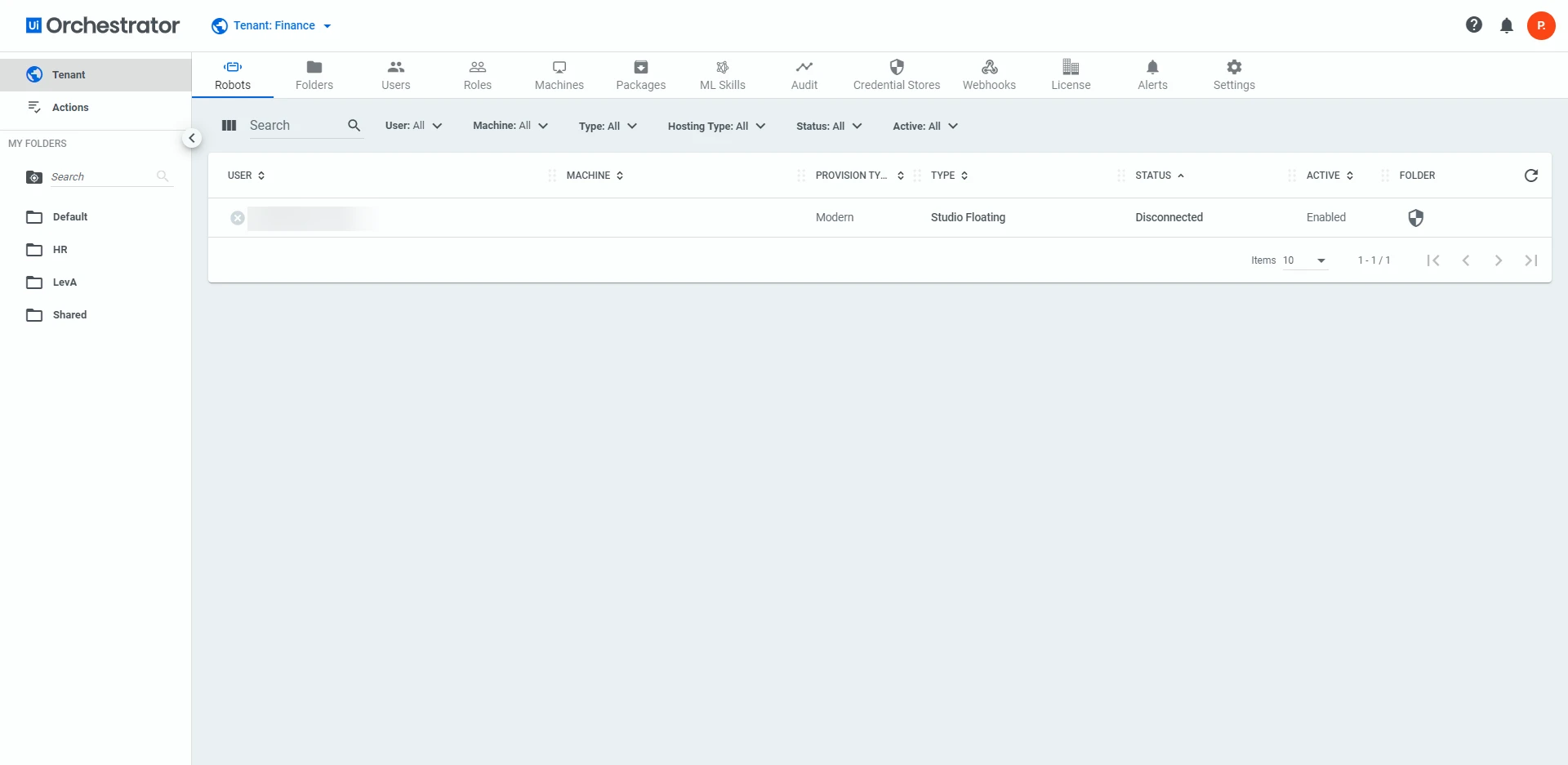Image resolution: width=1568 pixels, height=765 pixels.
Task: Sort by the TYPE column
Action: tap(950, 176)
